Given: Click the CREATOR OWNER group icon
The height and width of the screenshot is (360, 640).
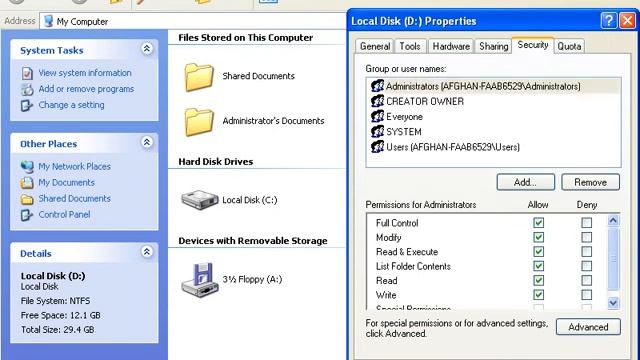Looking at the screenshot, I should pos(378,101).
